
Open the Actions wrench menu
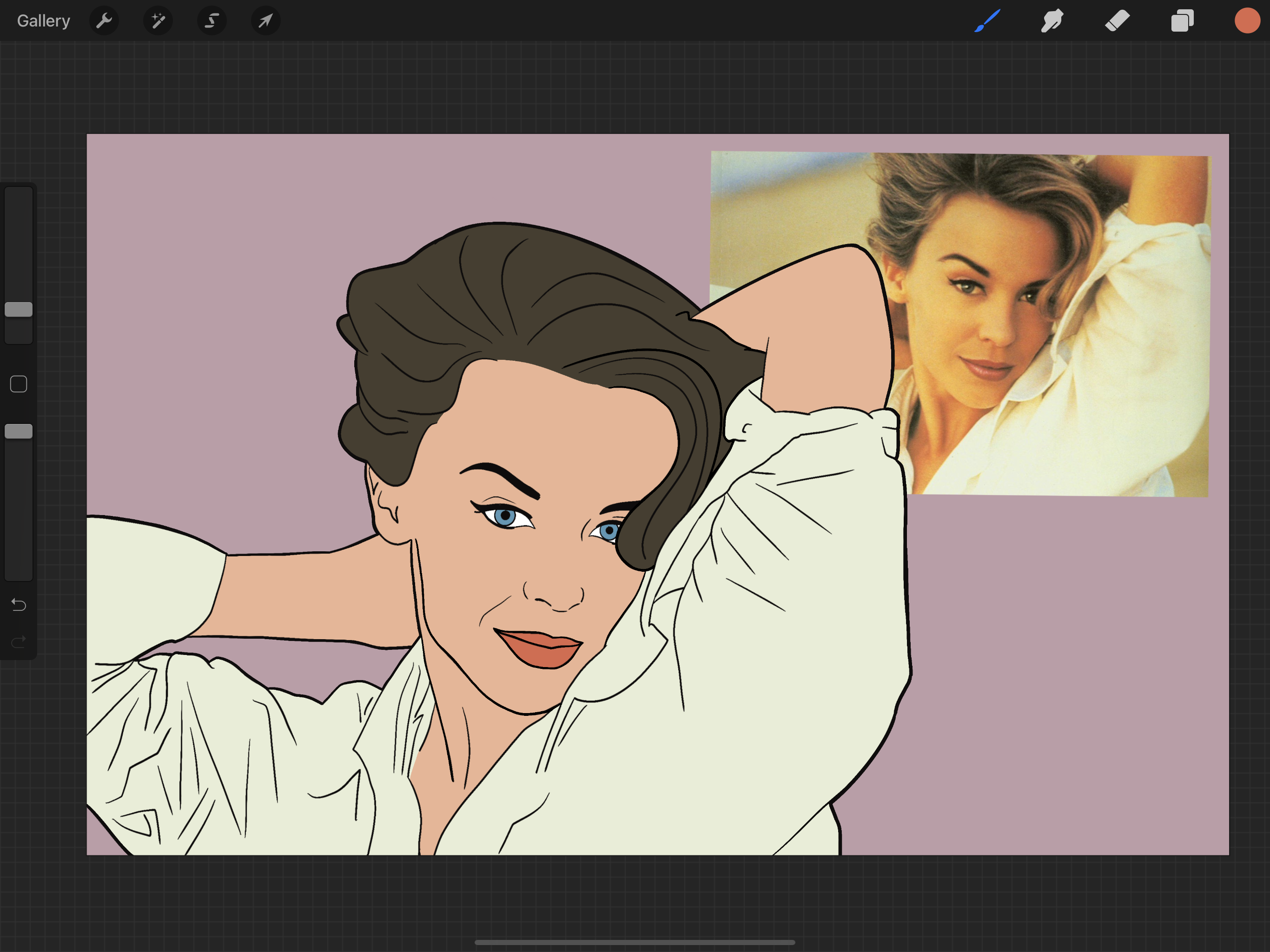[104, 21]
